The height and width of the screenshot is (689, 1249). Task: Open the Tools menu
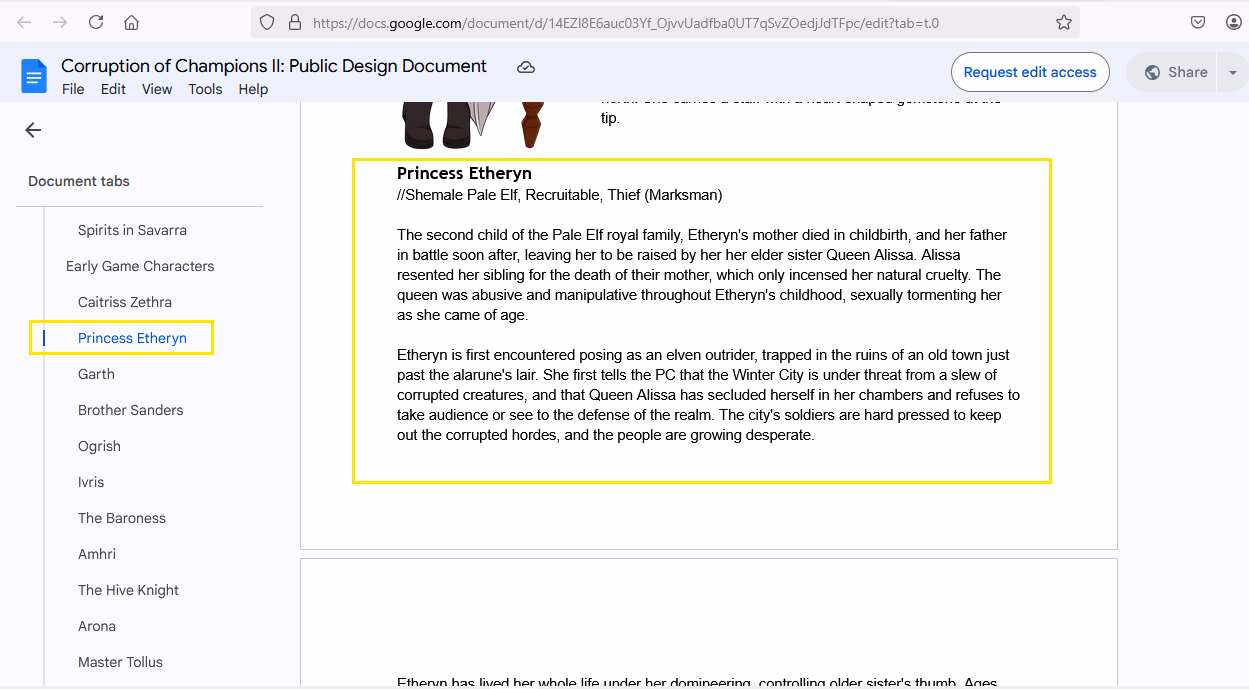[x=205, y=89]
